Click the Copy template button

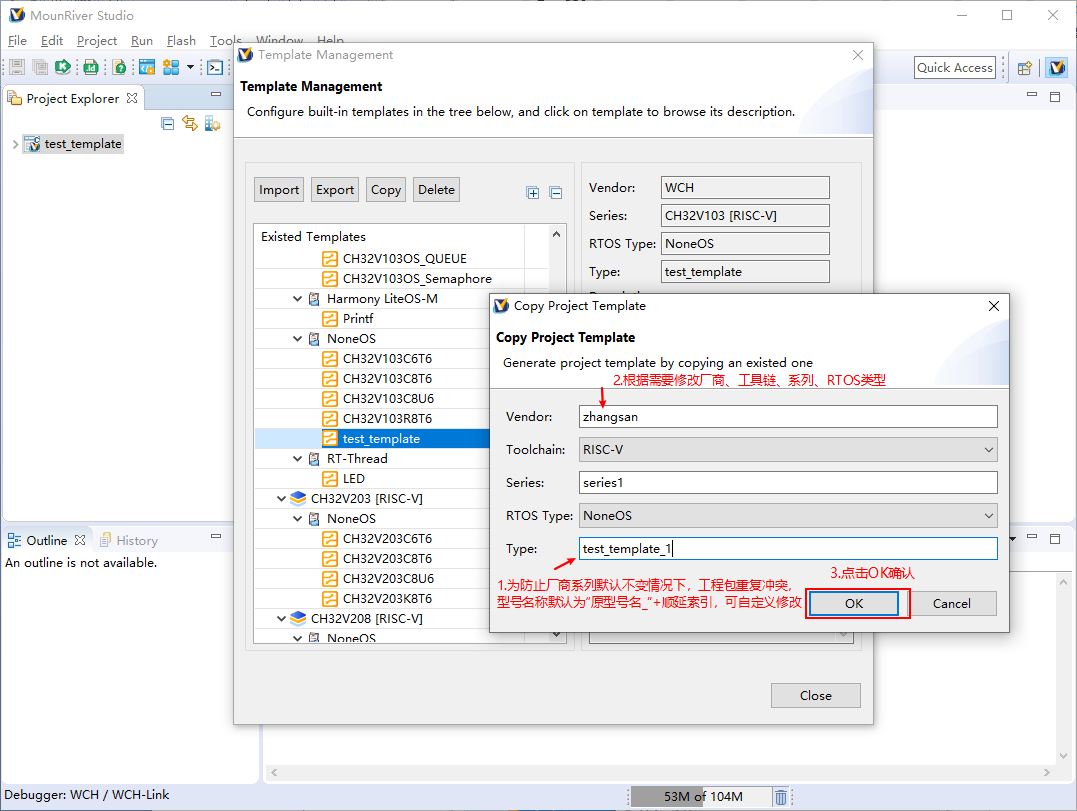click(386, 190)
